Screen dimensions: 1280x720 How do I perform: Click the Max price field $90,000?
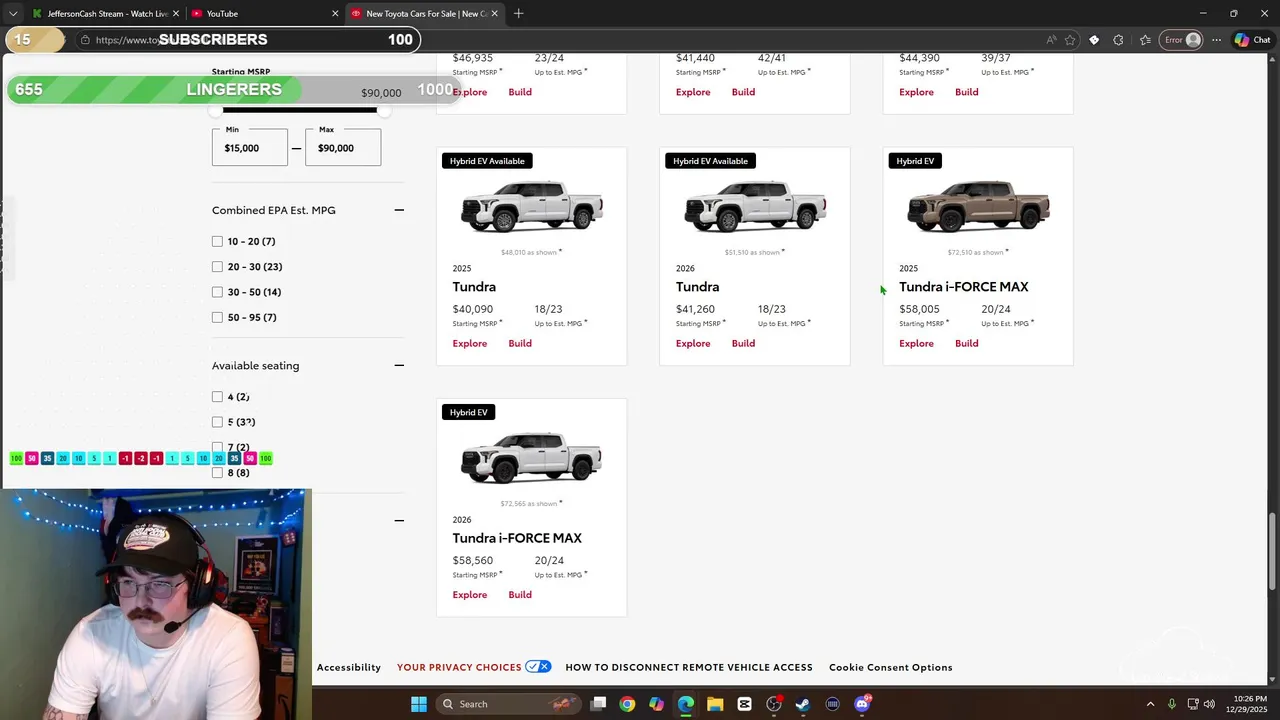[343, 147]
